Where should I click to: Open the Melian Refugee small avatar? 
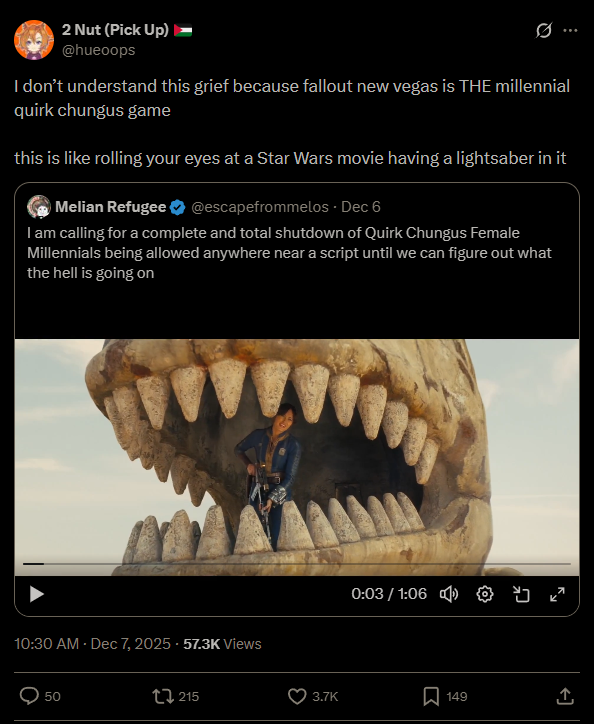[x=39, y=207]
